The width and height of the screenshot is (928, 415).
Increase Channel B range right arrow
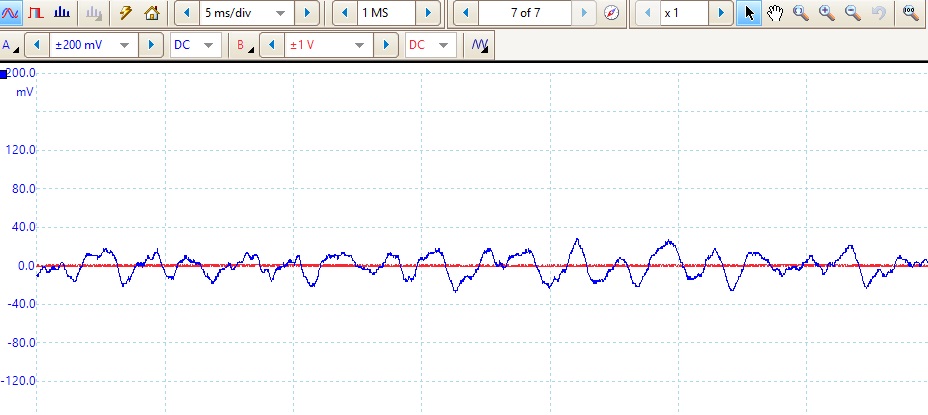pos(386,45)
